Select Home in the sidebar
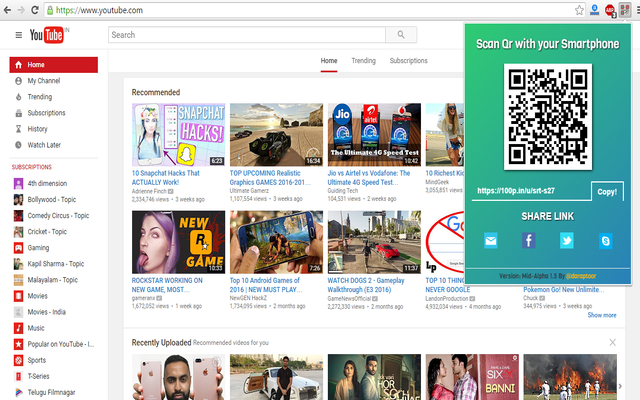Image resolution: width=640 pixels, height=400 pixels. pyautogui.click(x=53, y=65)
